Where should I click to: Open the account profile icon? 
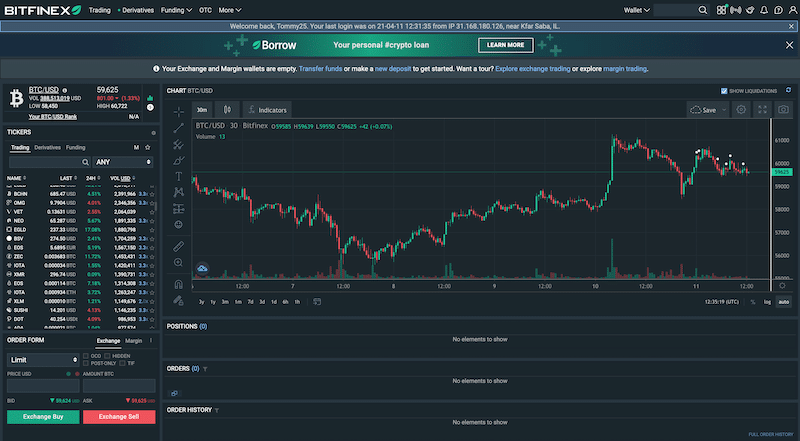coord(792,10)
